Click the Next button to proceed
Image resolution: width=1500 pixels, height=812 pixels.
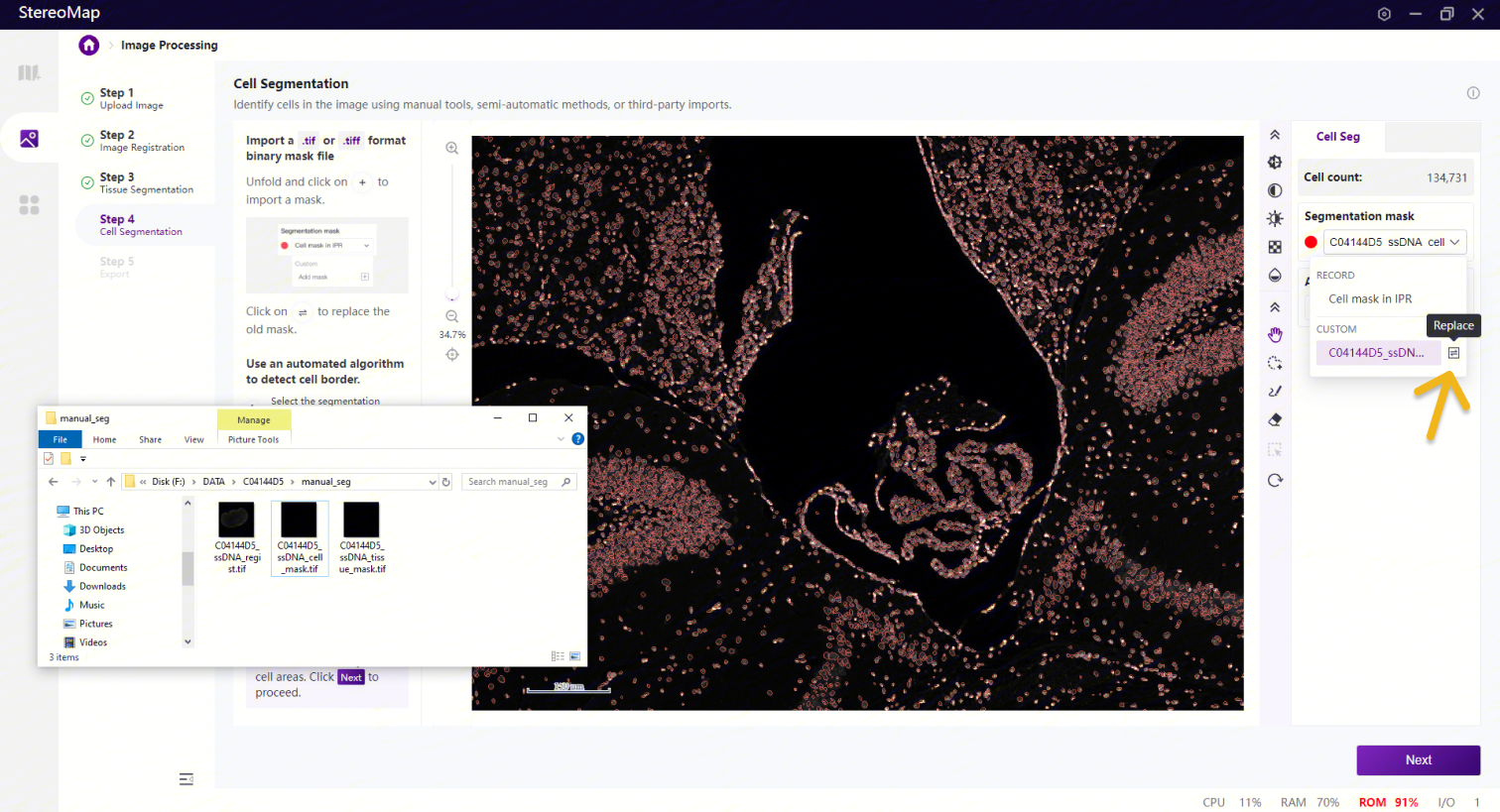[1418, 760]
